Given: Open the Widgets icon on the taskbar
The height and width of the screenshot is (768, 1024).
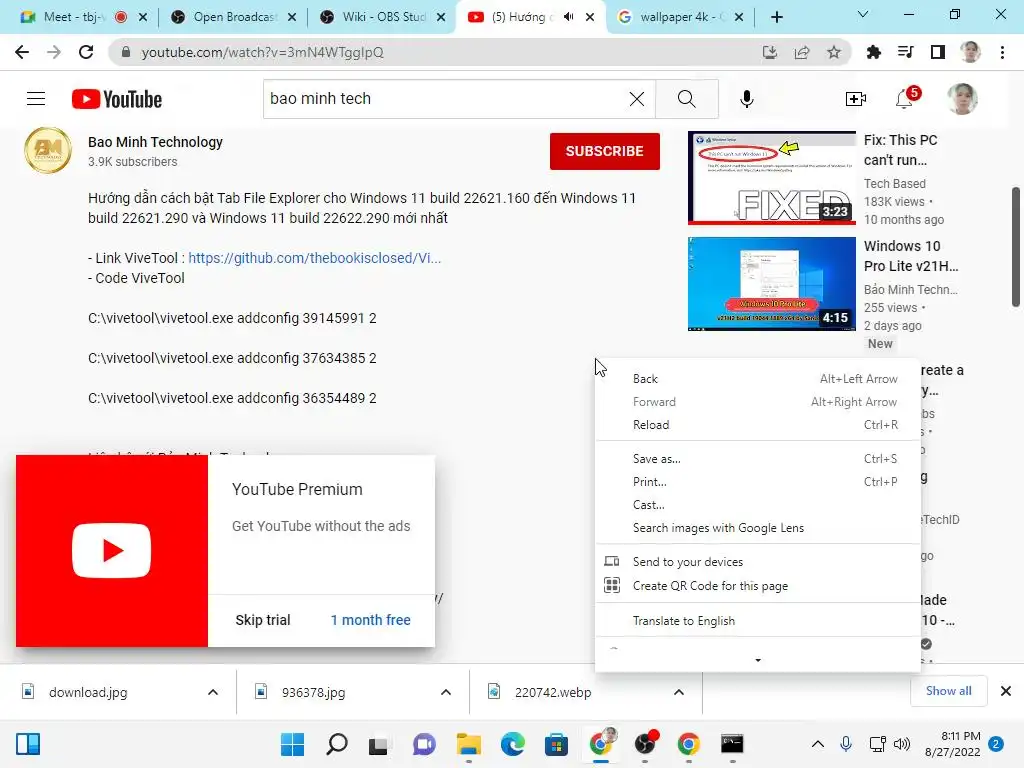Looking at the screenshot, I should tap(28, 744).
